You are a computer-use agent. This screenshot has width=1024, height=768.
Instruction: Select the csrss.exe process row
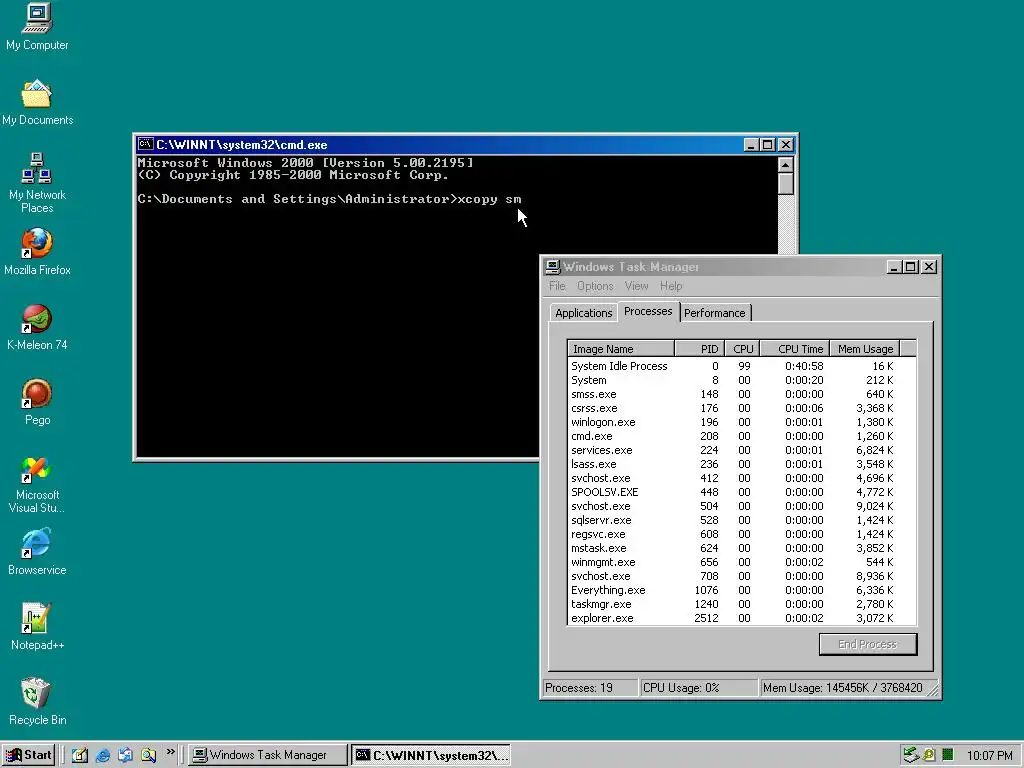tap(741, 408)
